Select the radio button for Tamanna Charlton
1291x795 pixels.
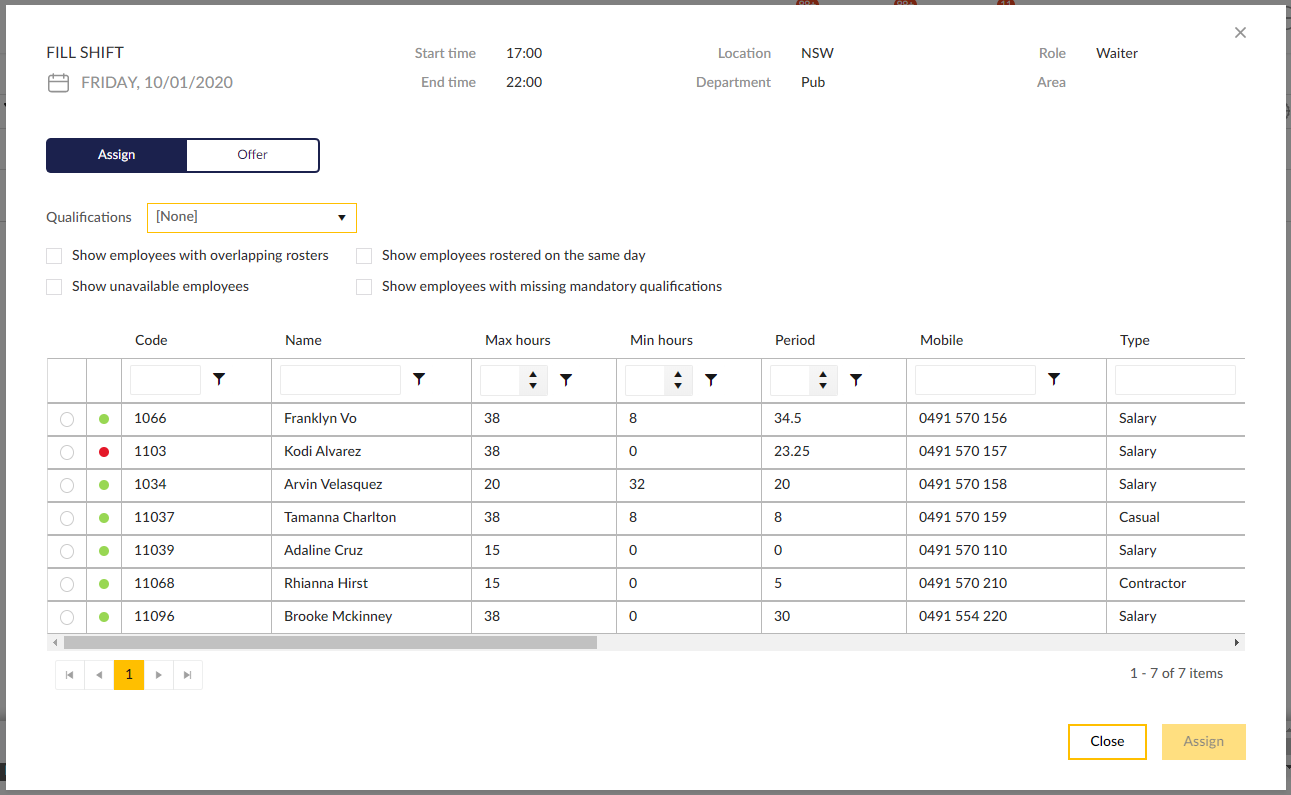point(67,518)
